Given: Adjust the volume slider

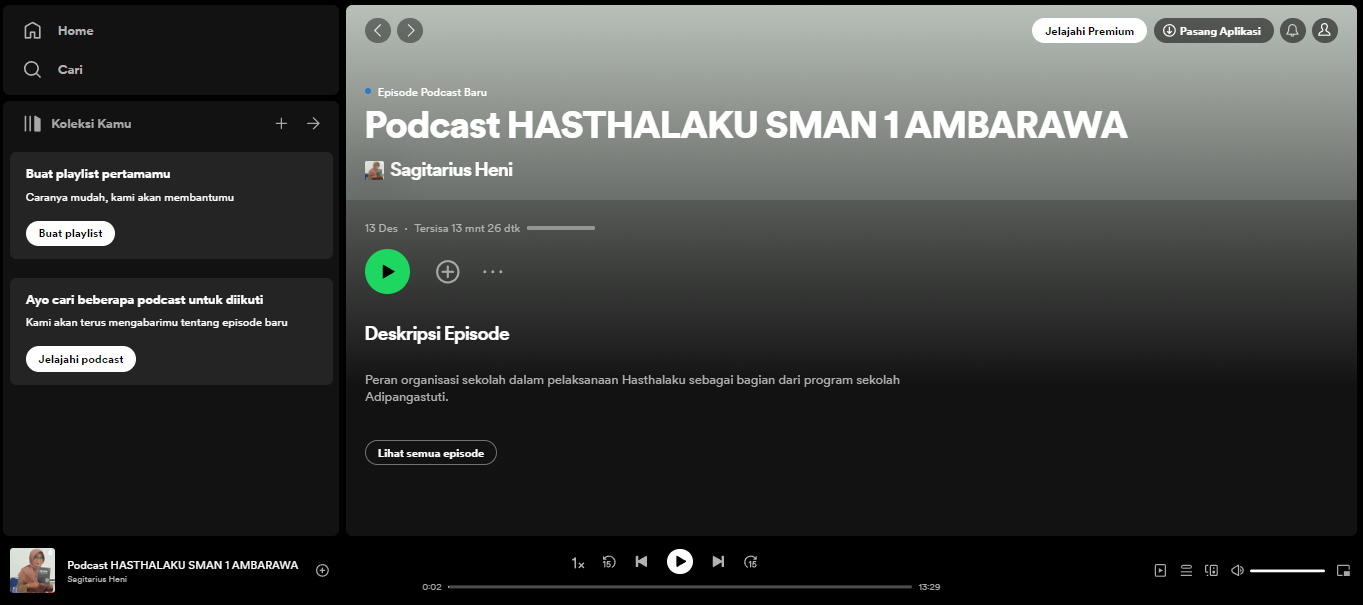Looking at the screenshot, I should [1287, 570].
